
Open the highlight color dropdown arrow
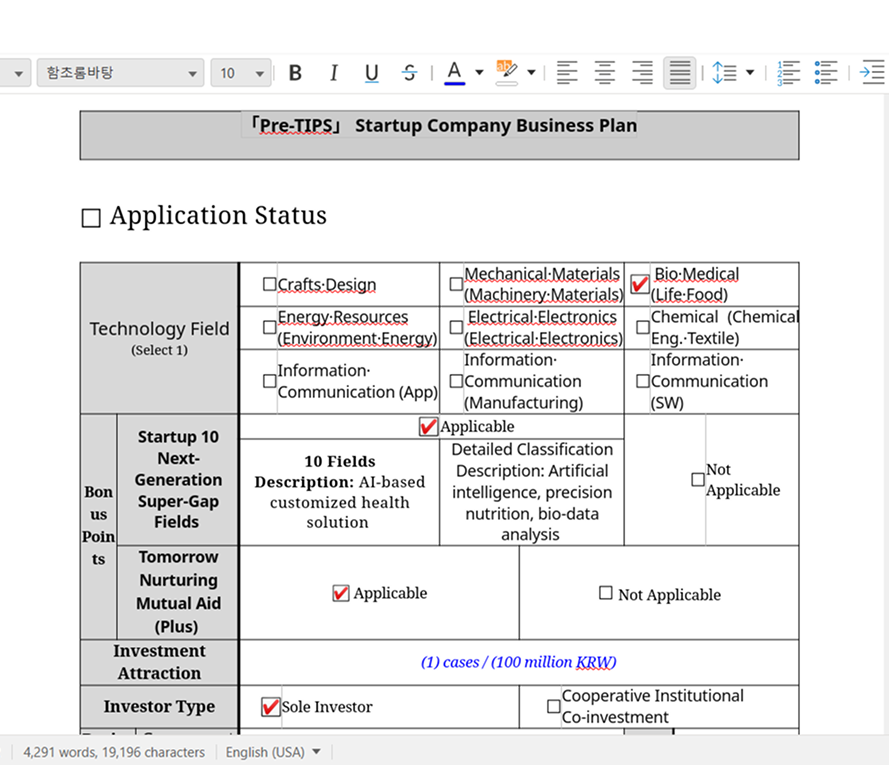(531, 73)
